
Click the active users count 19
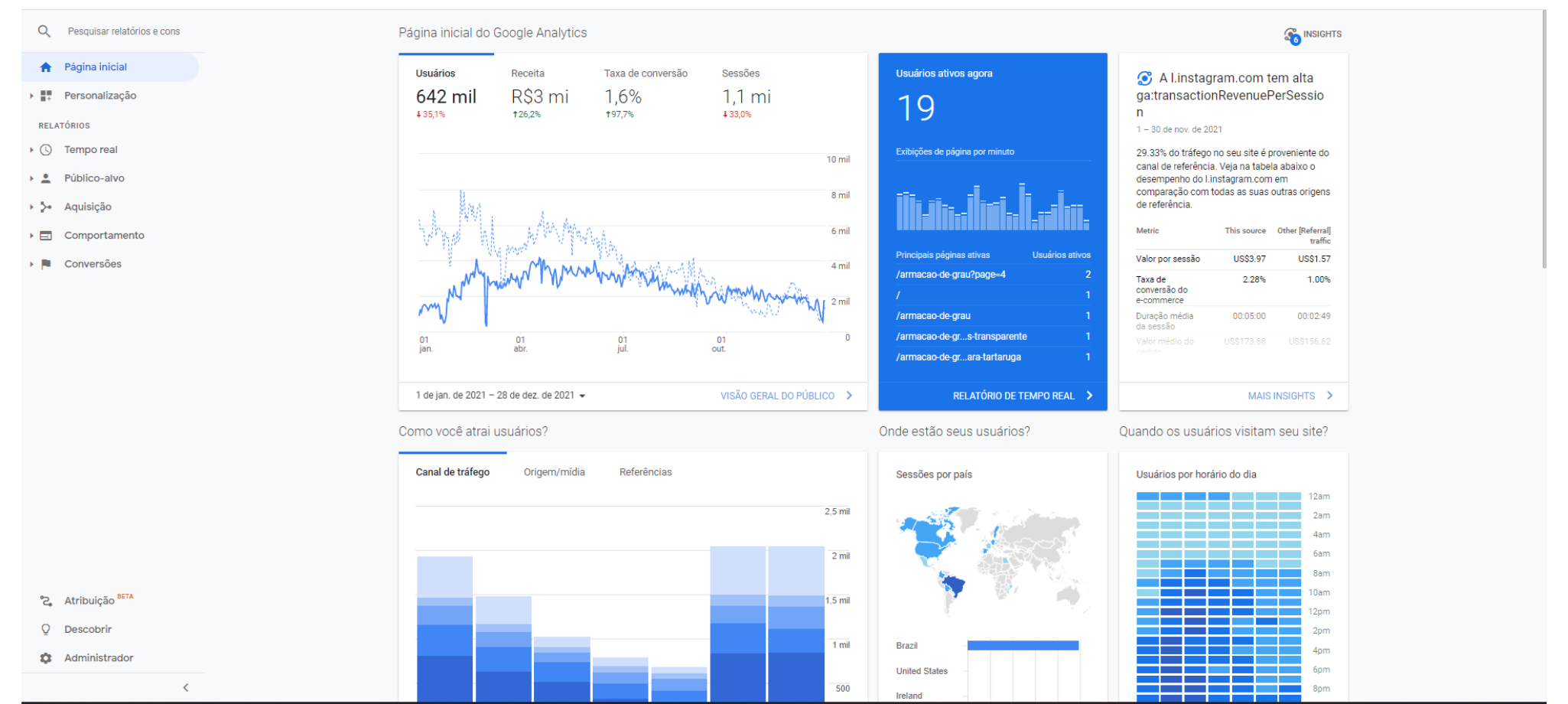tap(916, 109)
